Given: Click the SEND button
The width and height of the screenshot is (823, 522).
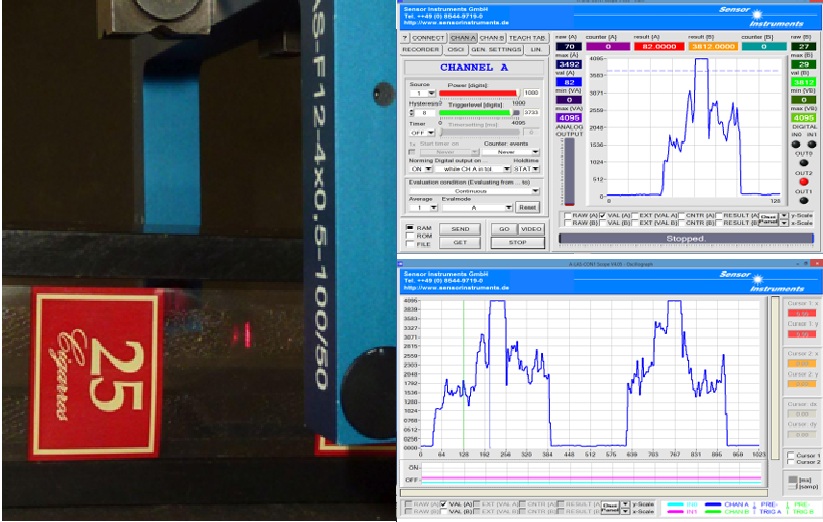Looking at the screenshot, I should pos(460,229).
